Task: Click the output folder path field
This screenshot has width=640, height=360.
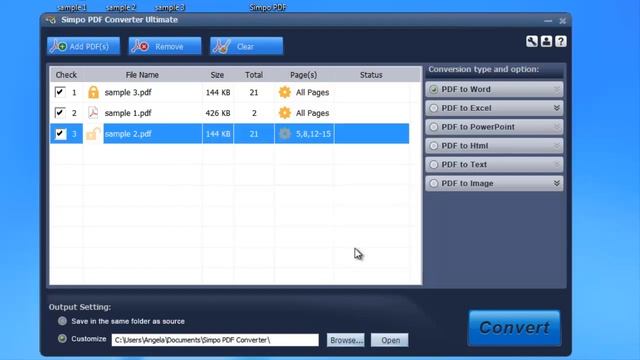Action: point(215,340)
